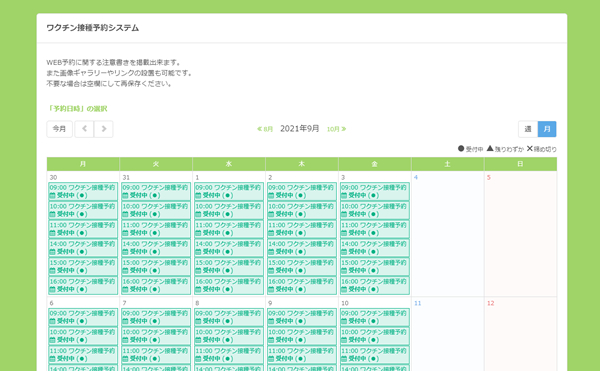Open the 10月 next month link

point(336,129)
